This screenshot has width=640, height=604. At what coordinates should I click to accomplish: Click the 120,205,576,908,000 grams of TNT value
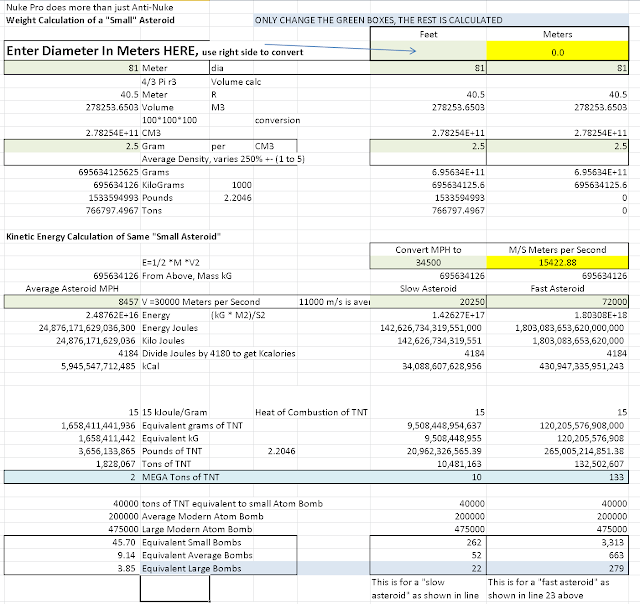point(581,425)
